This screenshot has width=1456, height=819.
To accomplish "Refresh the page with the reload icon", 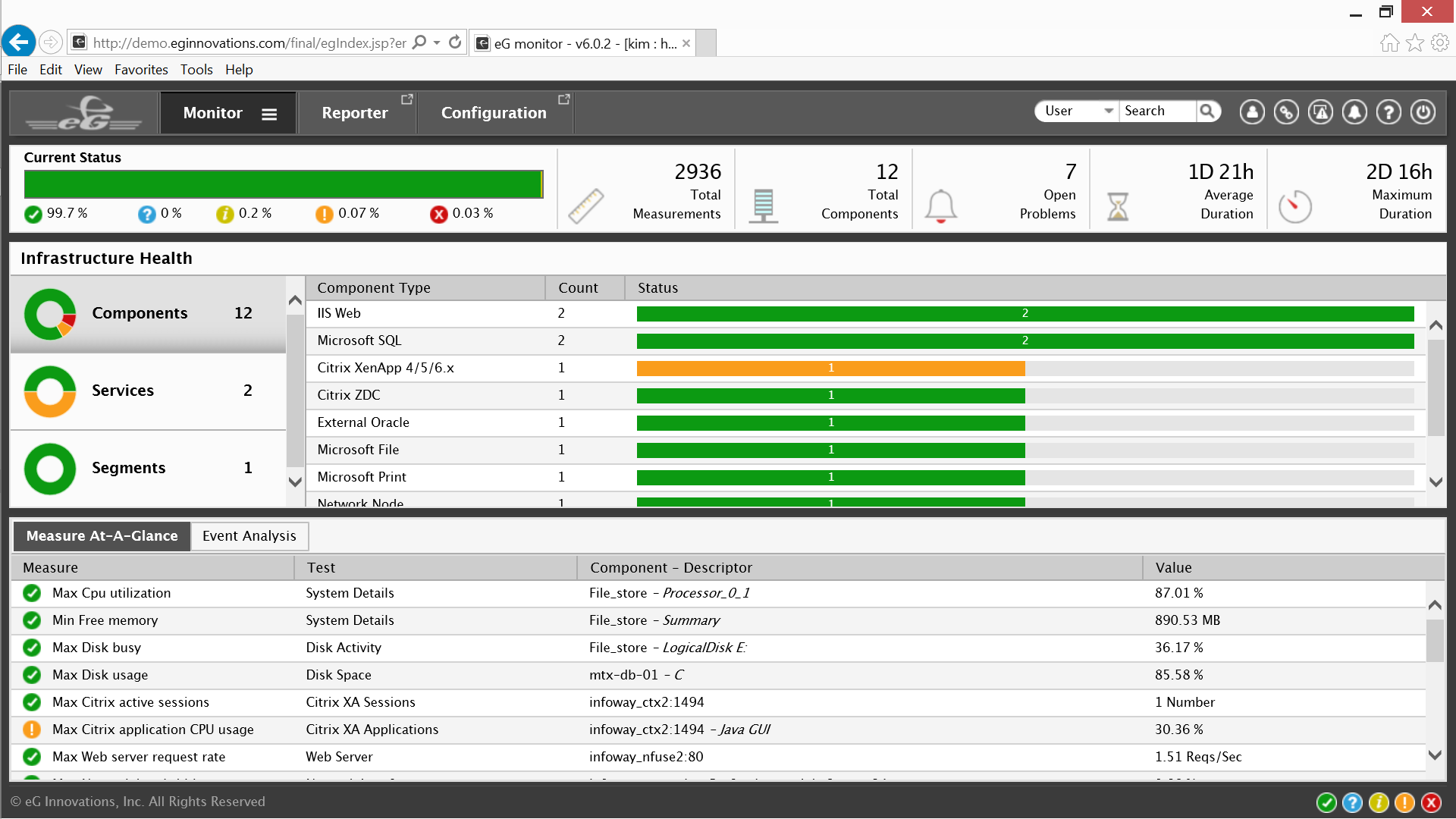I will (x=455, y=42).
